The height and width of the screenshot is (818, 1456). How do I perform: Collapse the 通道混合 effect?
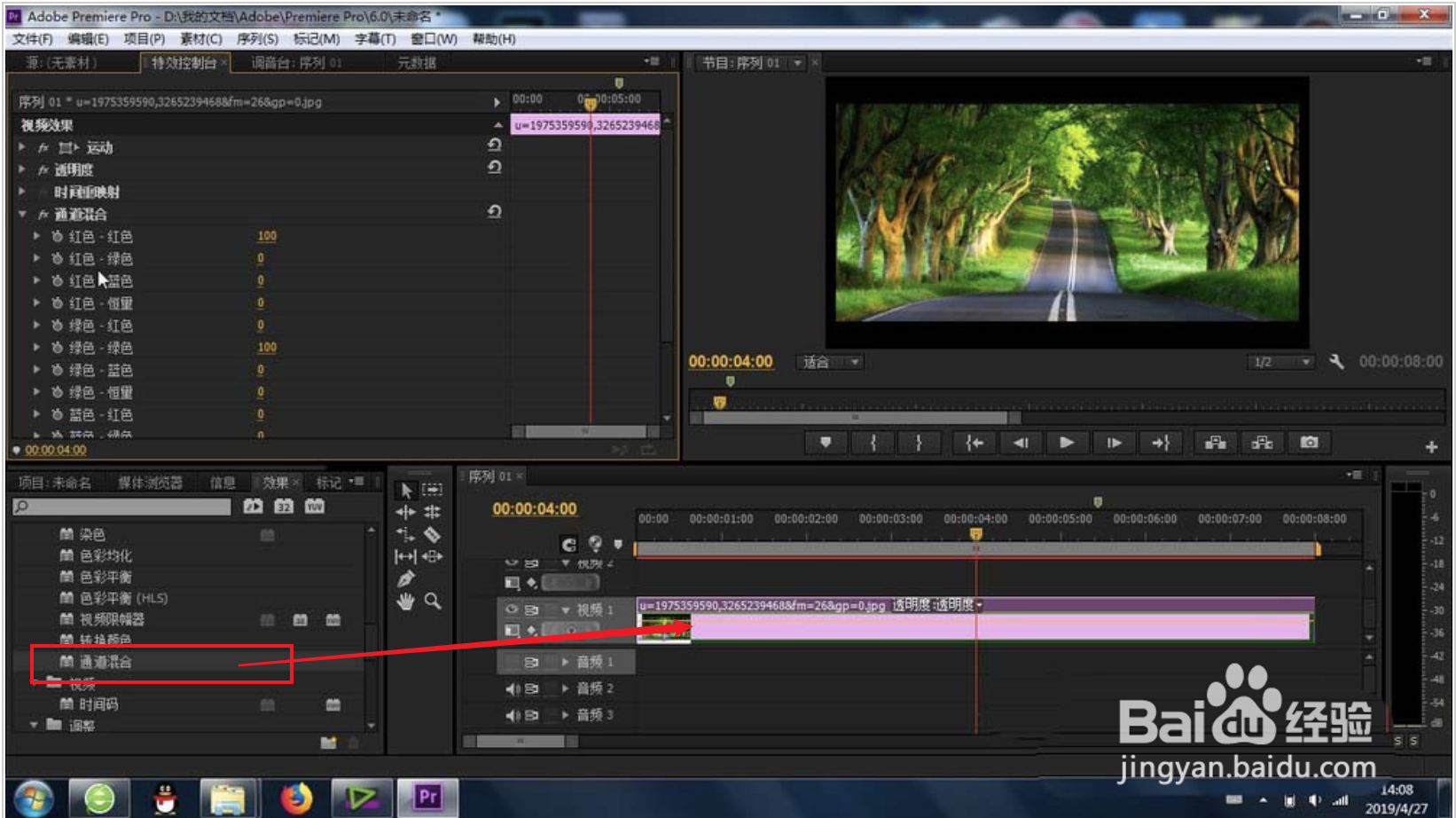tap(22, 214)
